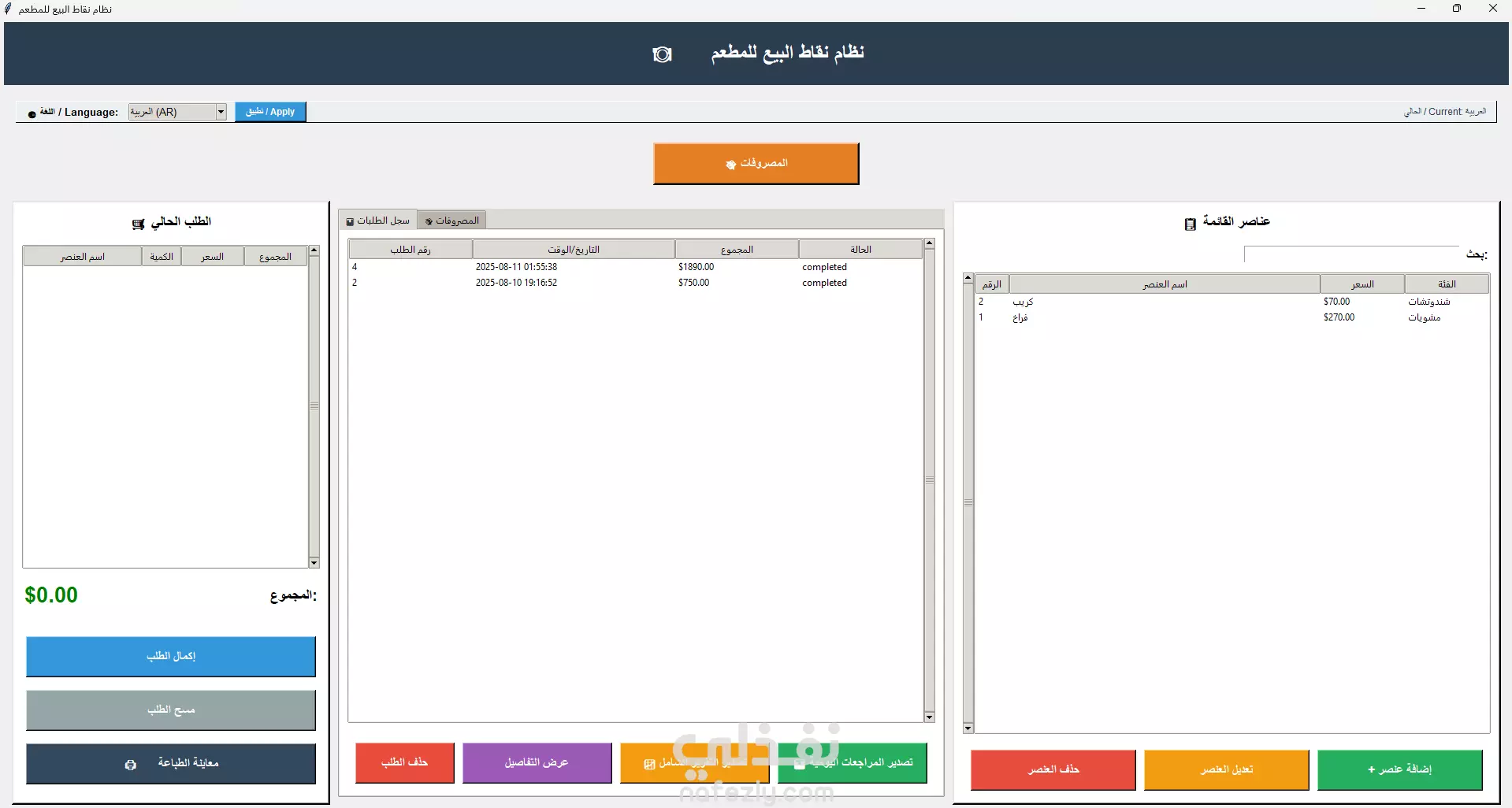Viewport: 1512px width, 808px height.
Task: Click السعر header in current order table
Action: tap(213, 257)
